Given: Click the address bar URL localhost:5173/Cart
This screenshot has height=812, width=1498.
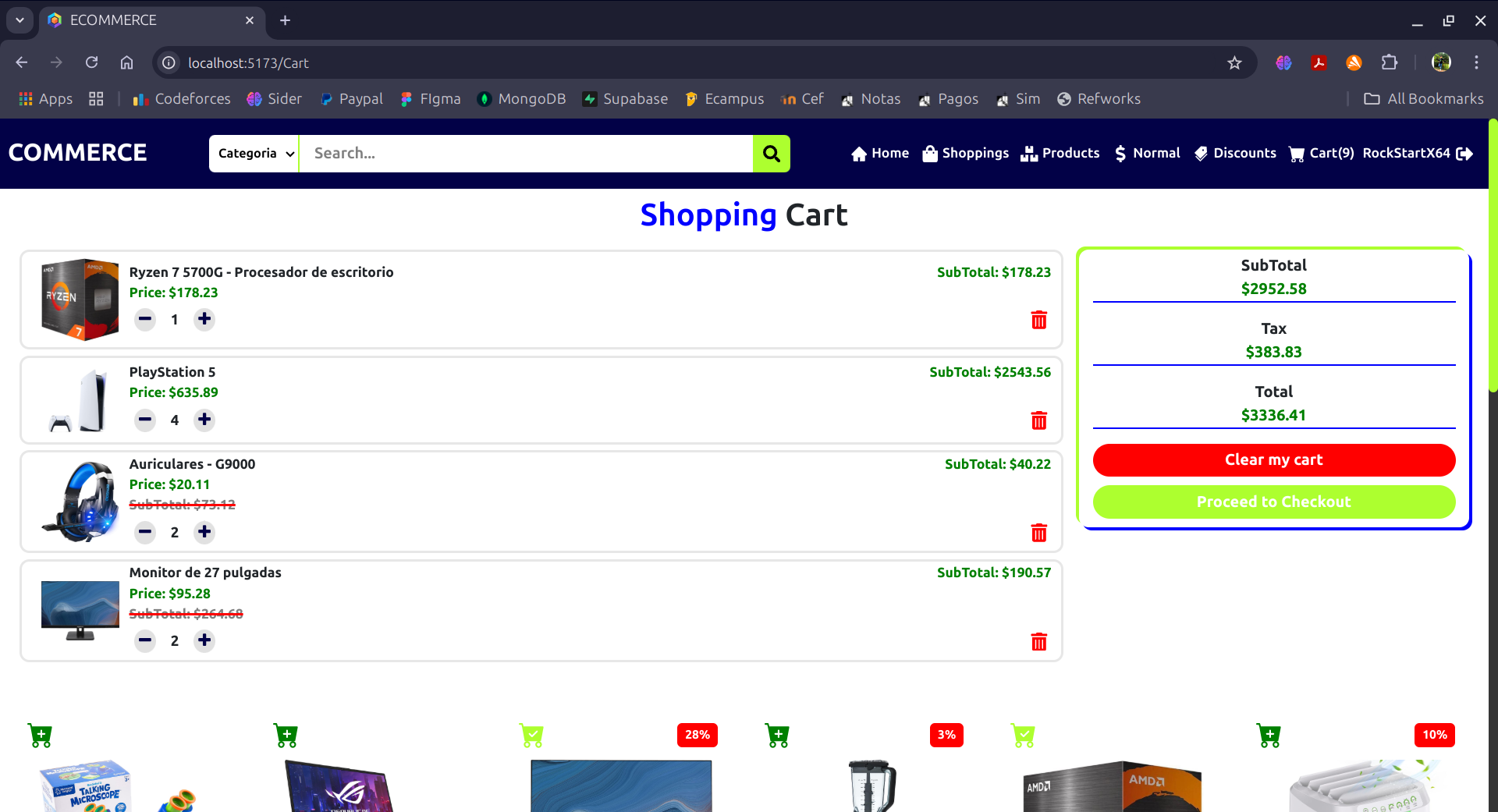Looking at the screenshot, I should (x=248, y=63).
